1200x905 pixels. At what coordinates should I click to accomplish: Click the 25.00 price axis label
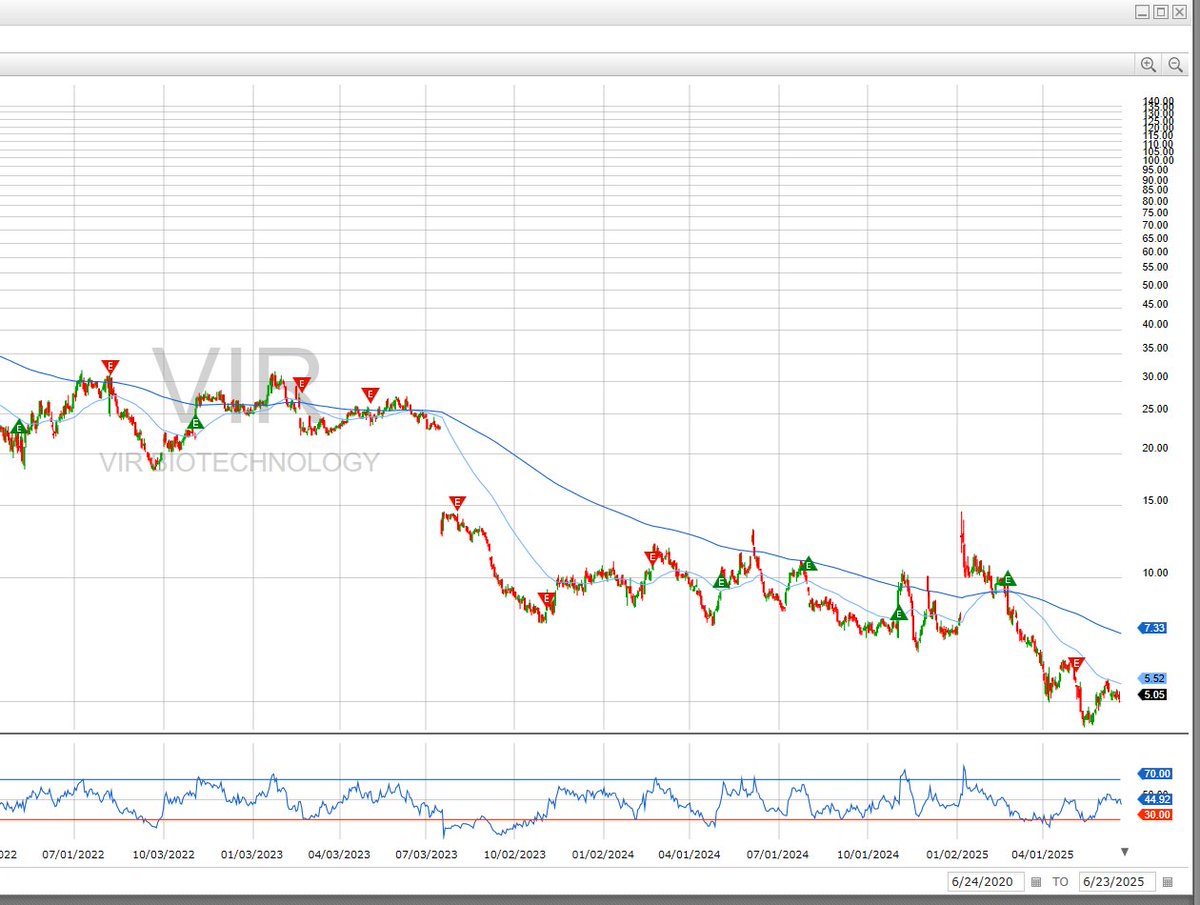point(1155,408)
